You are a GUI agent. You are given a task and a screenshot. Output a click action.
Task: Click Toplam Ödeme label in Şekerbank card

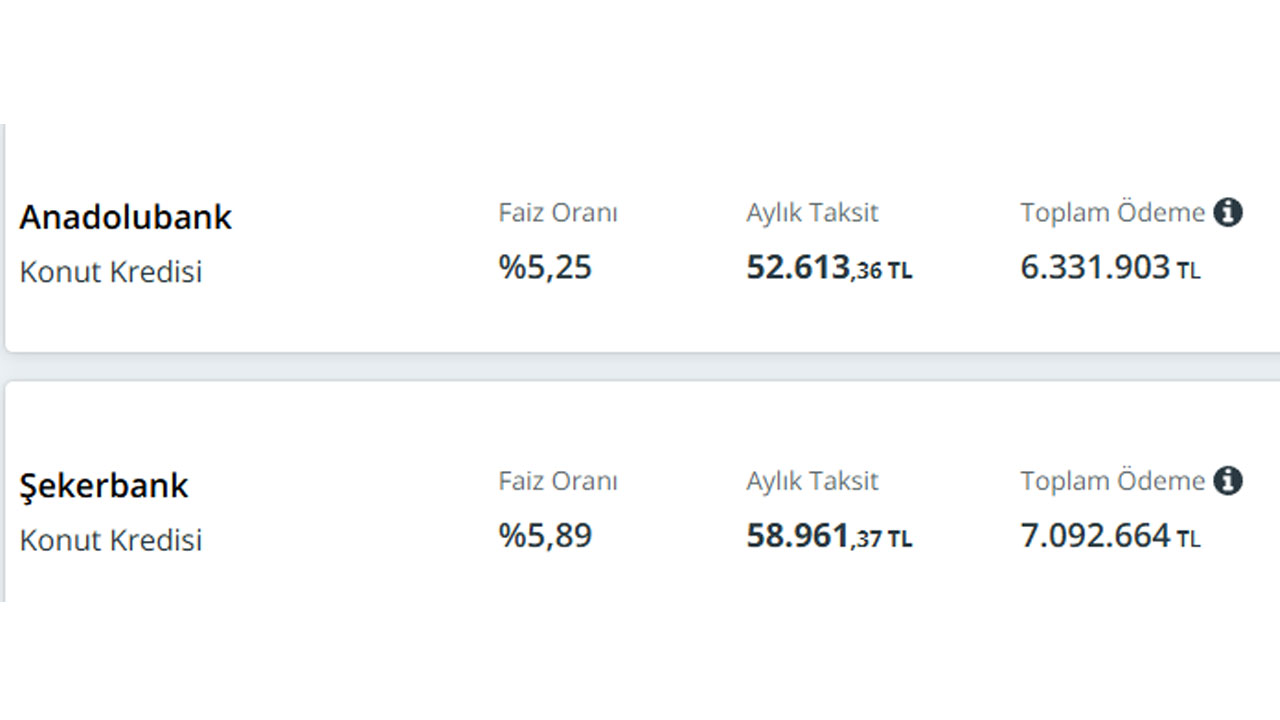point(1113,481)
